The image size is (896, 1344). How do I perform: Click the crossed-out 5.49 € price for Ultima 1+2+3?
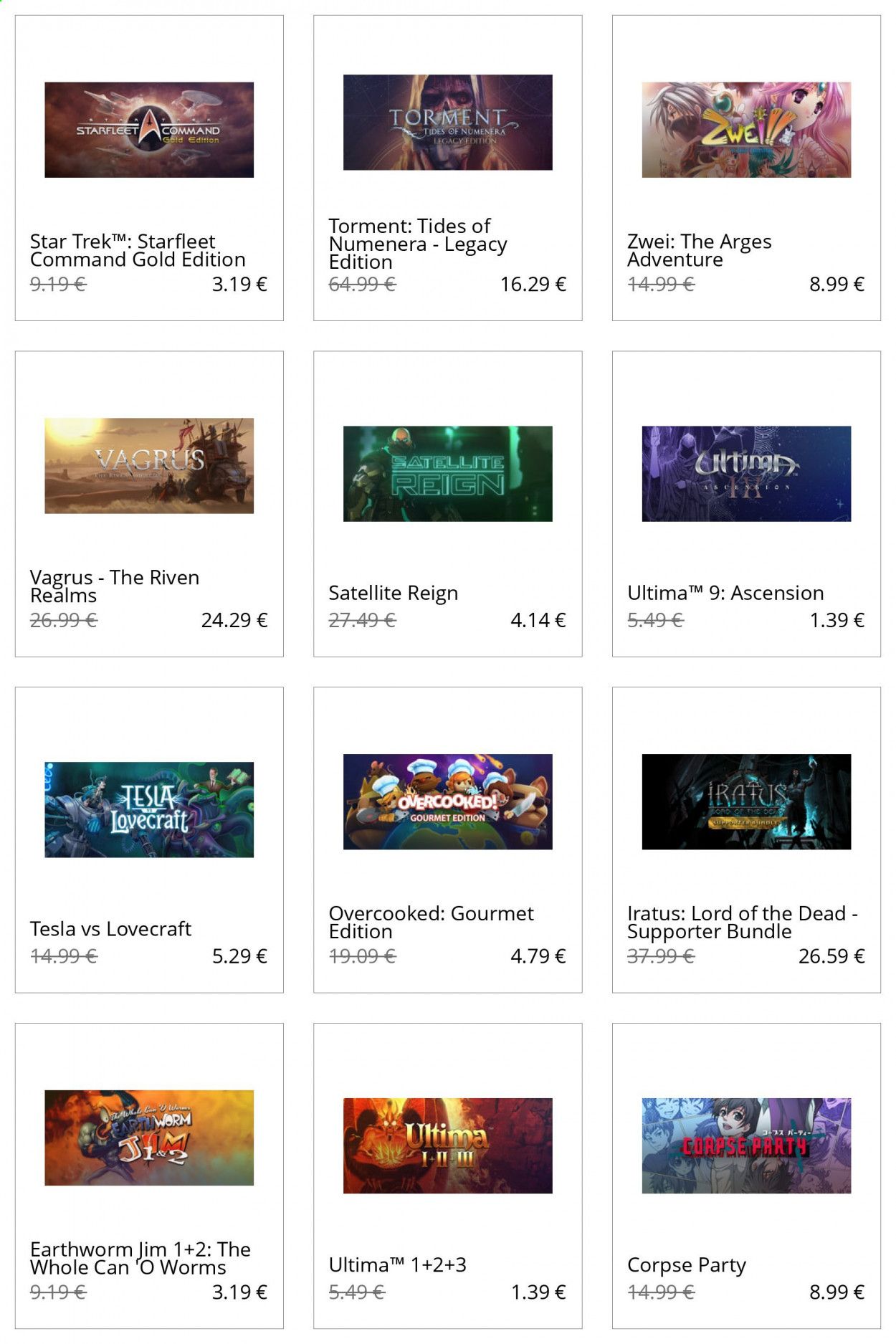[357, 1292]
